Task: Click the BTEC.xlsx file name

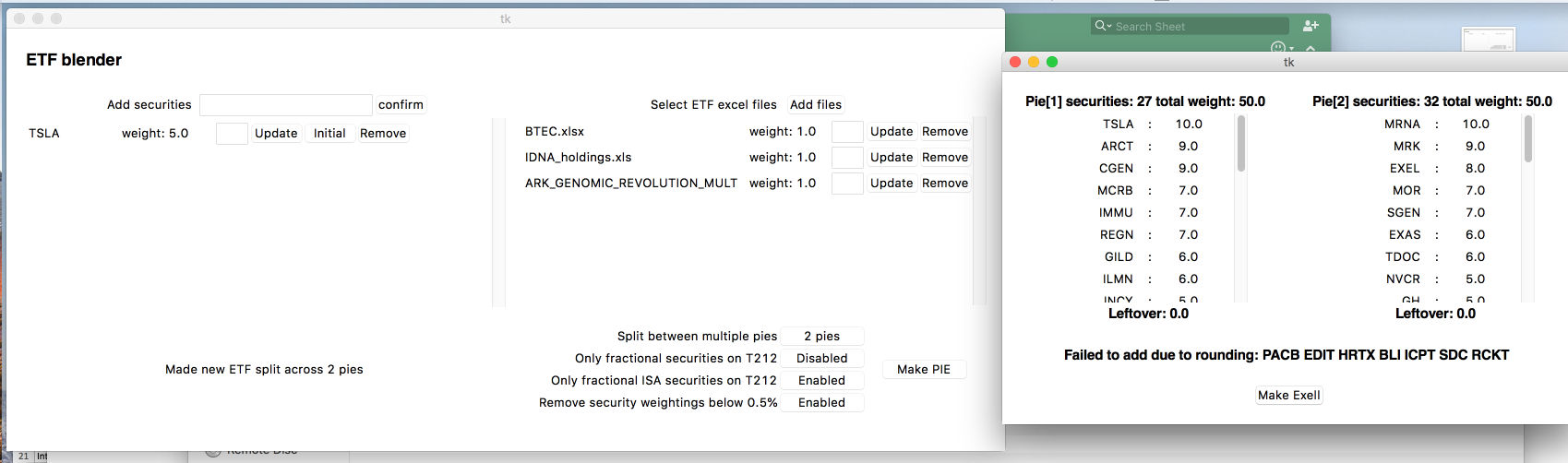Action: point(555,131)
